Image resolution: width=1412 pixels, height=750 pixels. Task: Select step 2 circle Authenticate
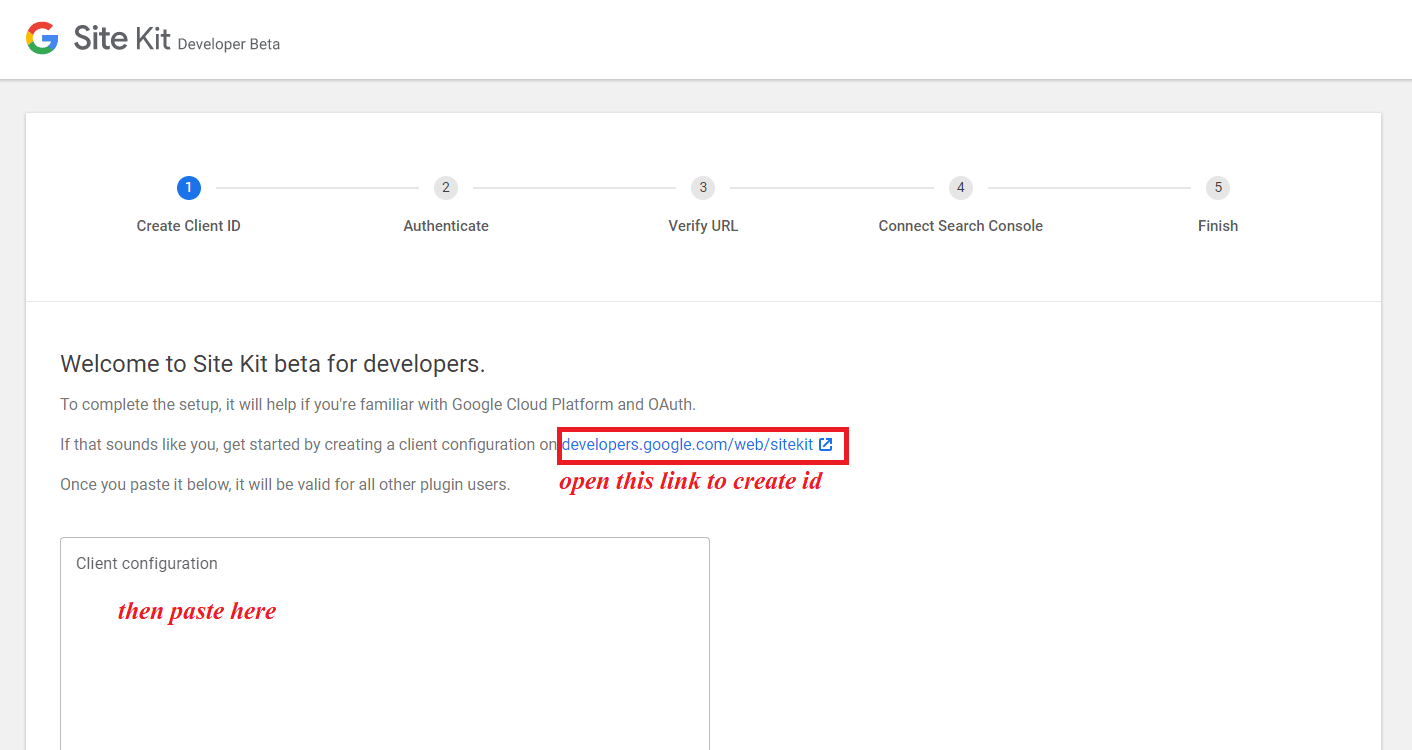pyautogui.click(x=446, y=187)
